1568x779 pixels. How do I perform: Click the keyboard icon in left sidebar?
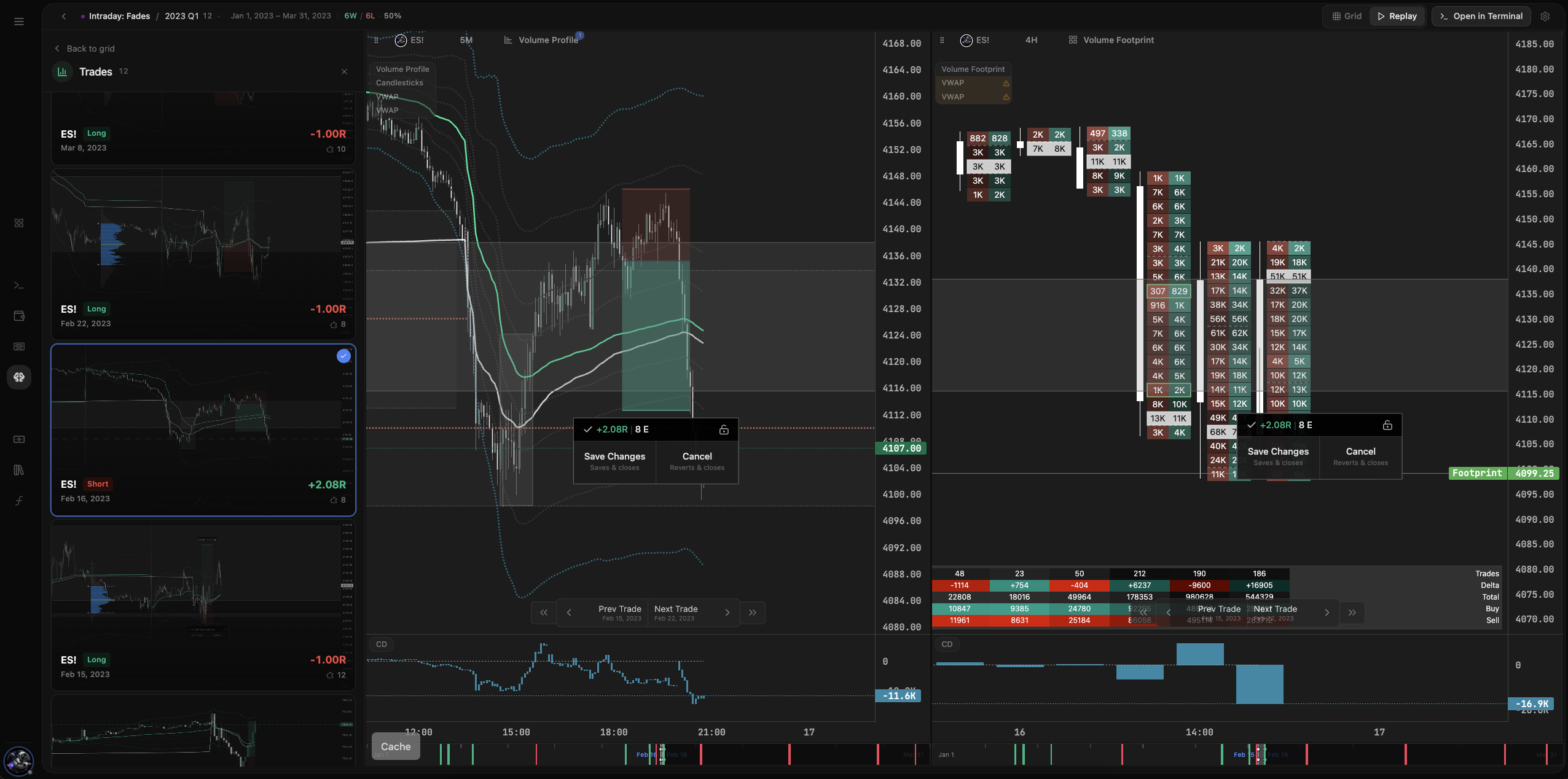click(19, 346)
